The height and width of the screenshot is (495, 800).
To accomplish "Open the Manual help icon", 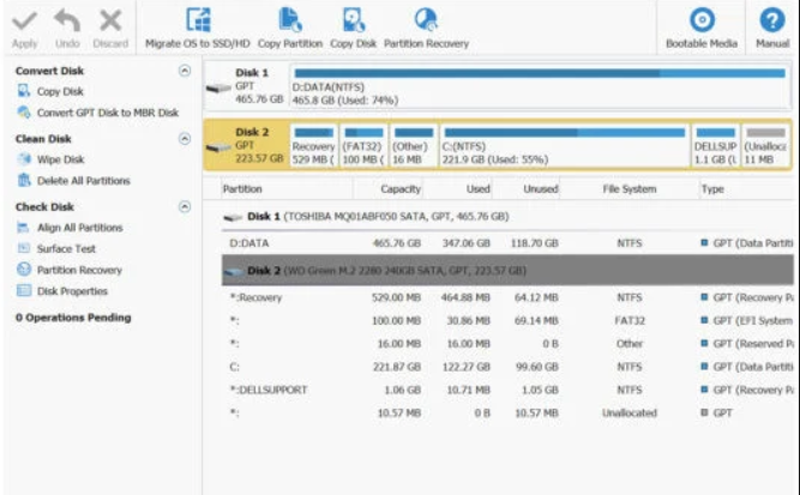I will pos(772,20).
